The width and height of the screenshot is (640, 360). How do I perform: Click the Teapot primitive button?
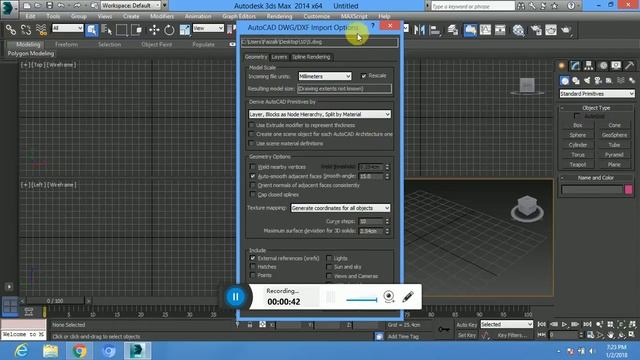[578, 165]
